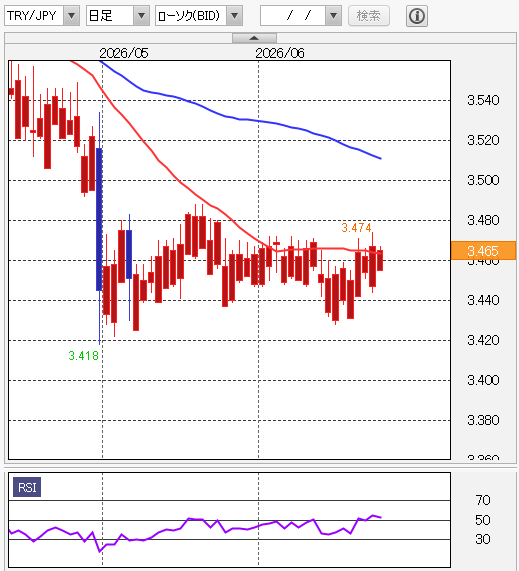Click the 2026/06 date axis label
The width and height of the screenshot is (519, 571).
click(280, 53)
